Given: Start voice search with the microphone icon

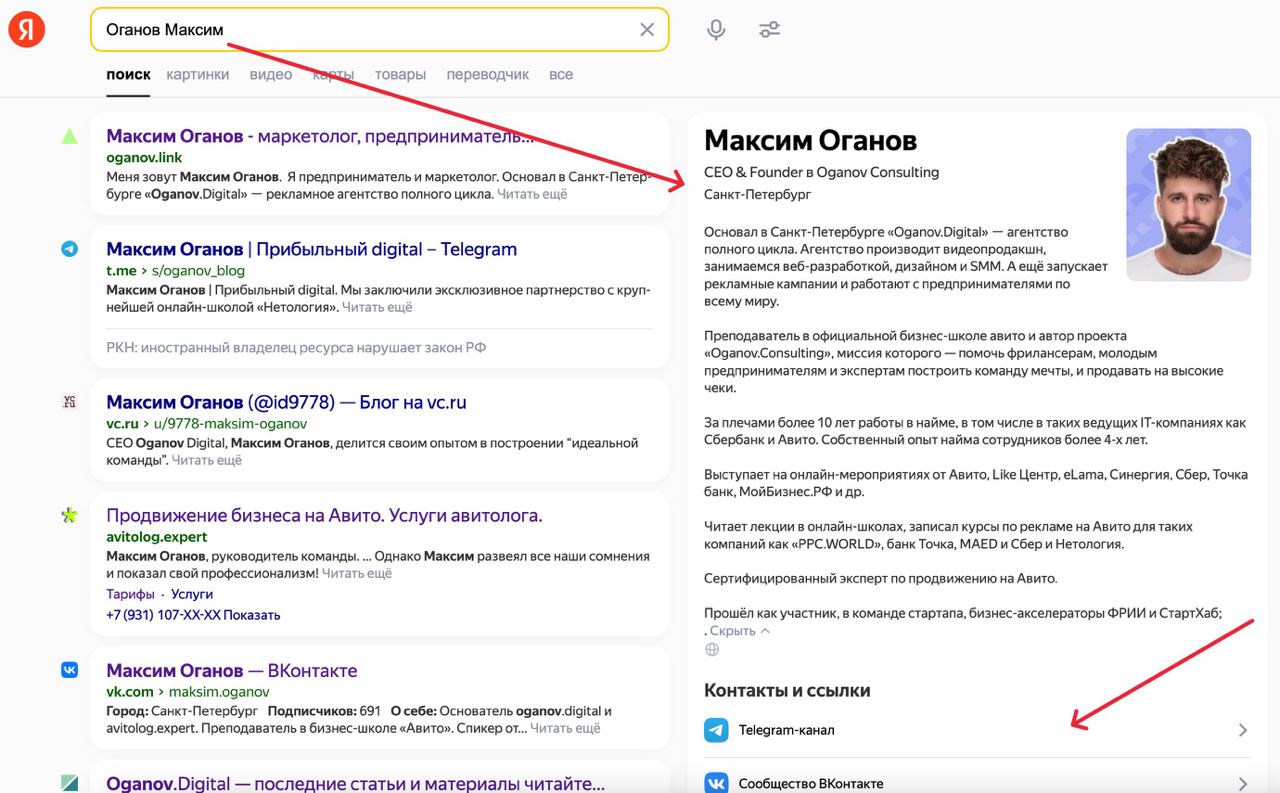Looking at the screenshot, I should (716, 30).
